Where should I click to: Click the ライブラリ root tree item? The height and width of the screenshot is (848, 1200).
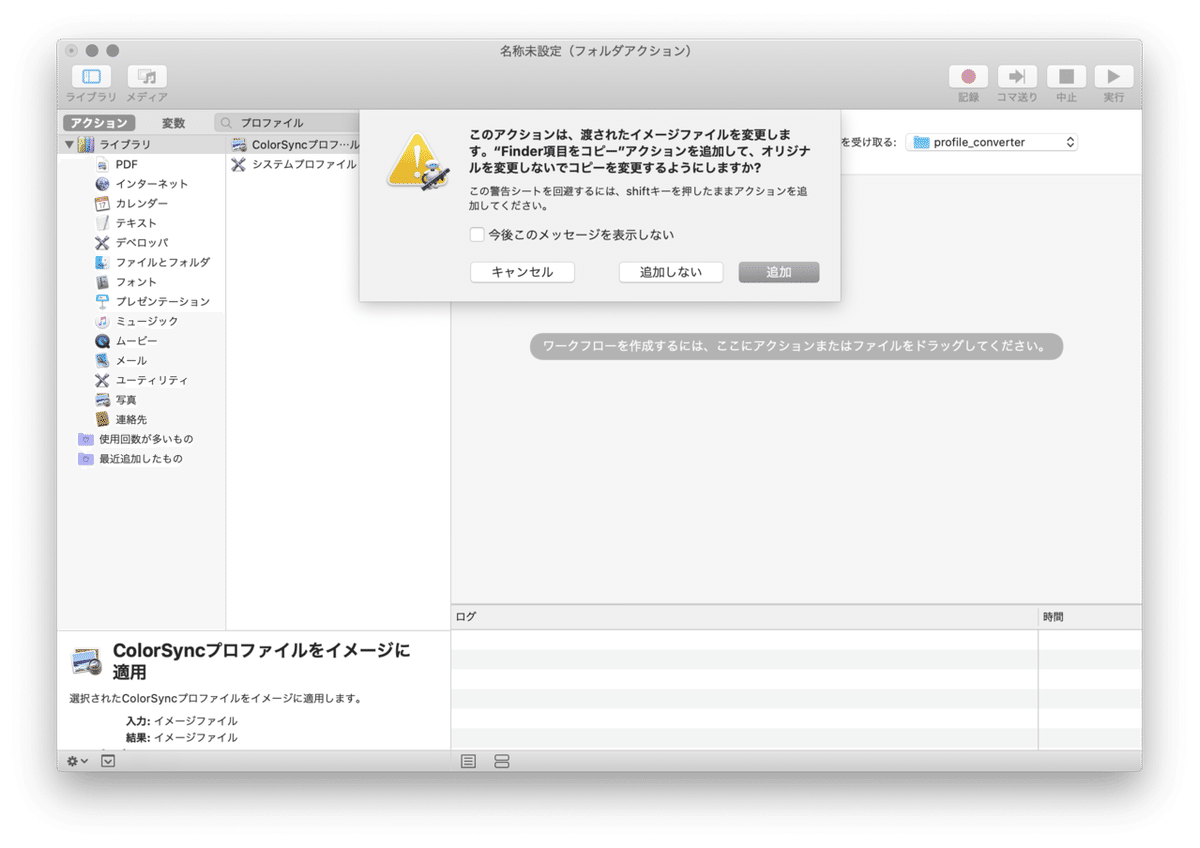click(125, 145)
